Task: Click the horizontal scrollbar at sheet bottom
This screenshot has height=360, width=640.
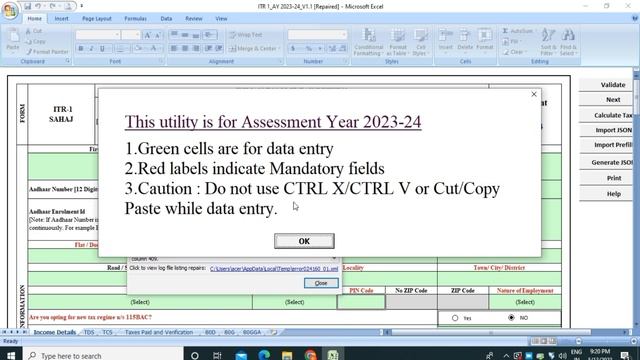Action: tap(491, 332)
